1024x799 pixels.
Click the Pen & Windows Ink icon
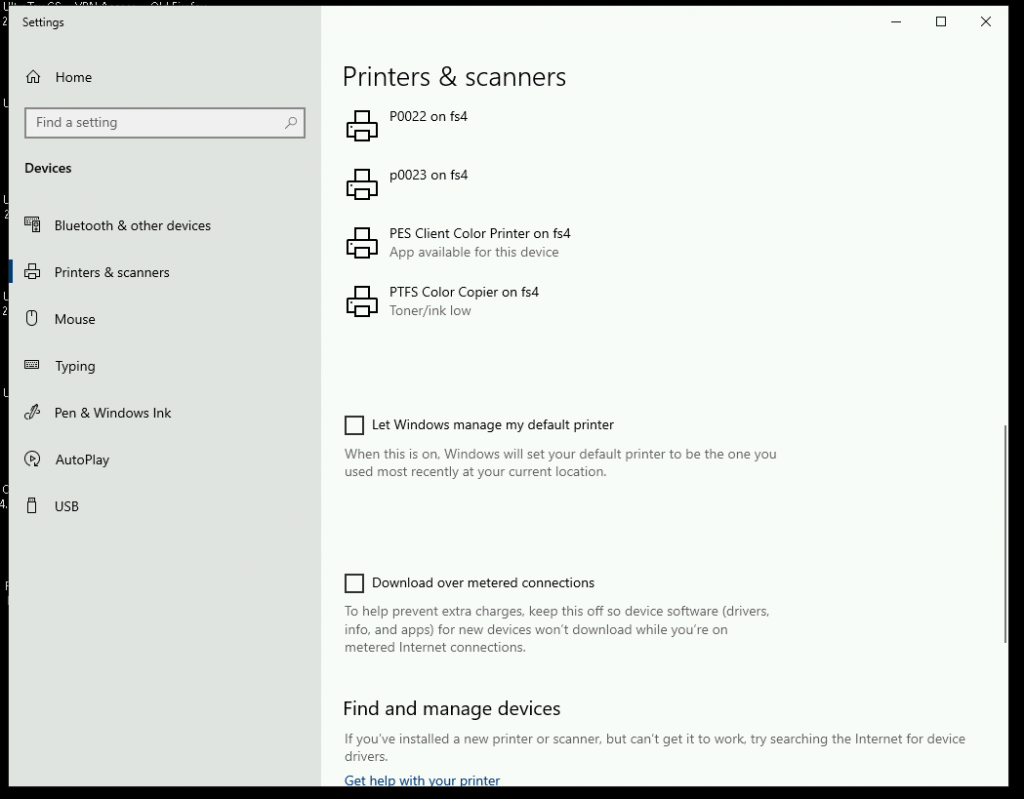[x=32, y=412]
